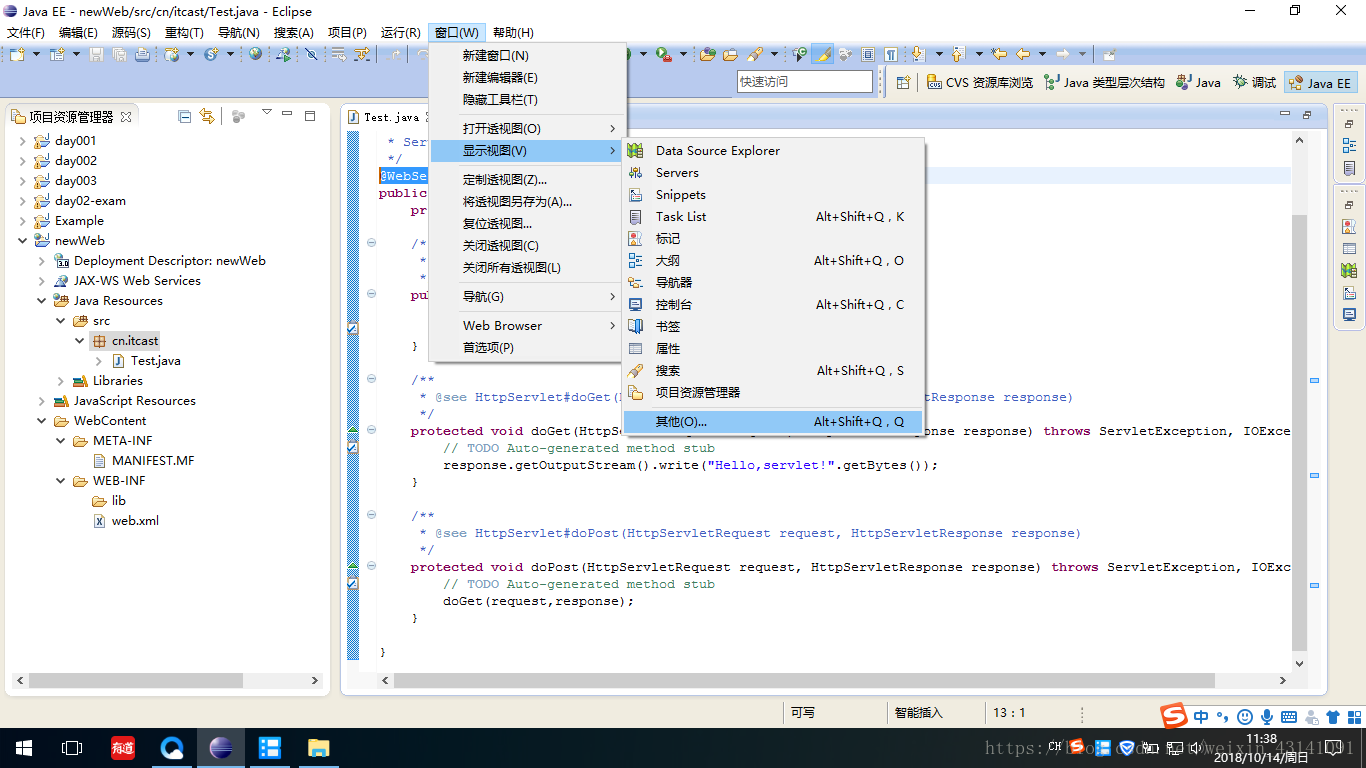Screen dimensions: 1366x768
Task: Open the 书签 view from submenu
Action: pyautogui.click(x=774, y=327)
